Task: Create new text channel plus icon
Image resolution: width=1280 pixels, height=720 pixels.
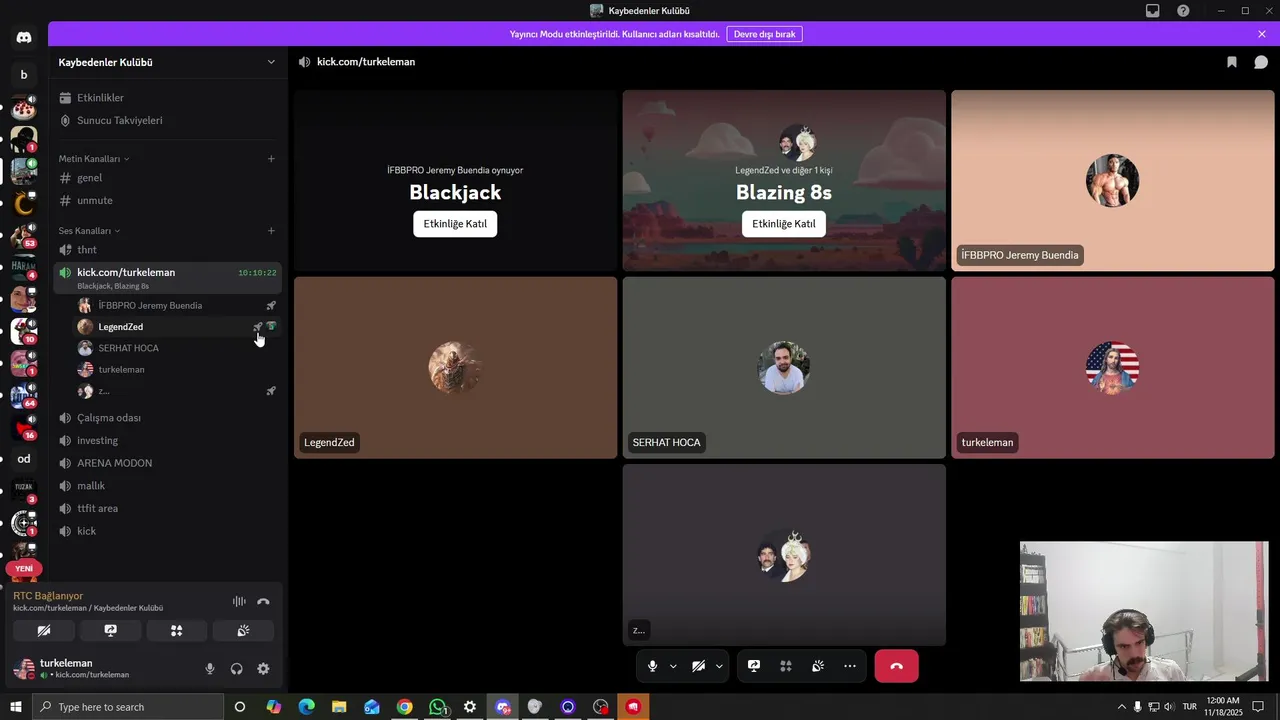Action: click(x=271, y=158)
